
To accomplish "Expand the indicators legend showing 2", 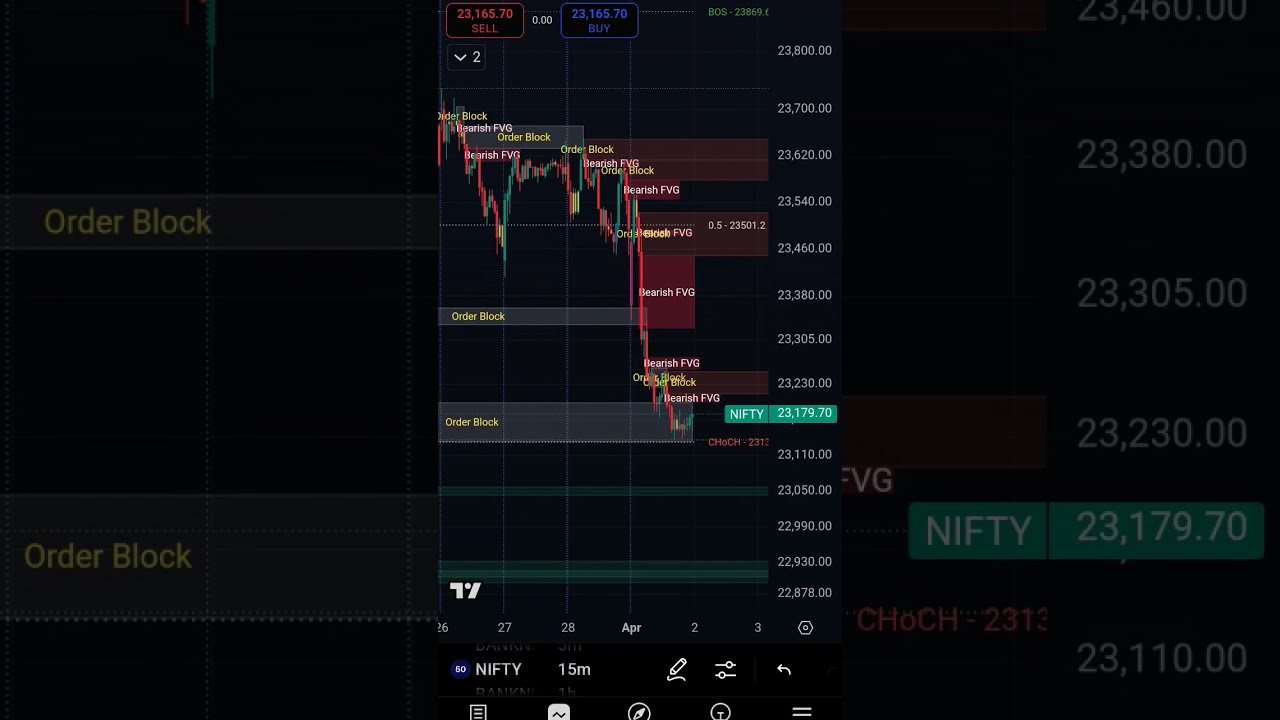I will point(467,57).
